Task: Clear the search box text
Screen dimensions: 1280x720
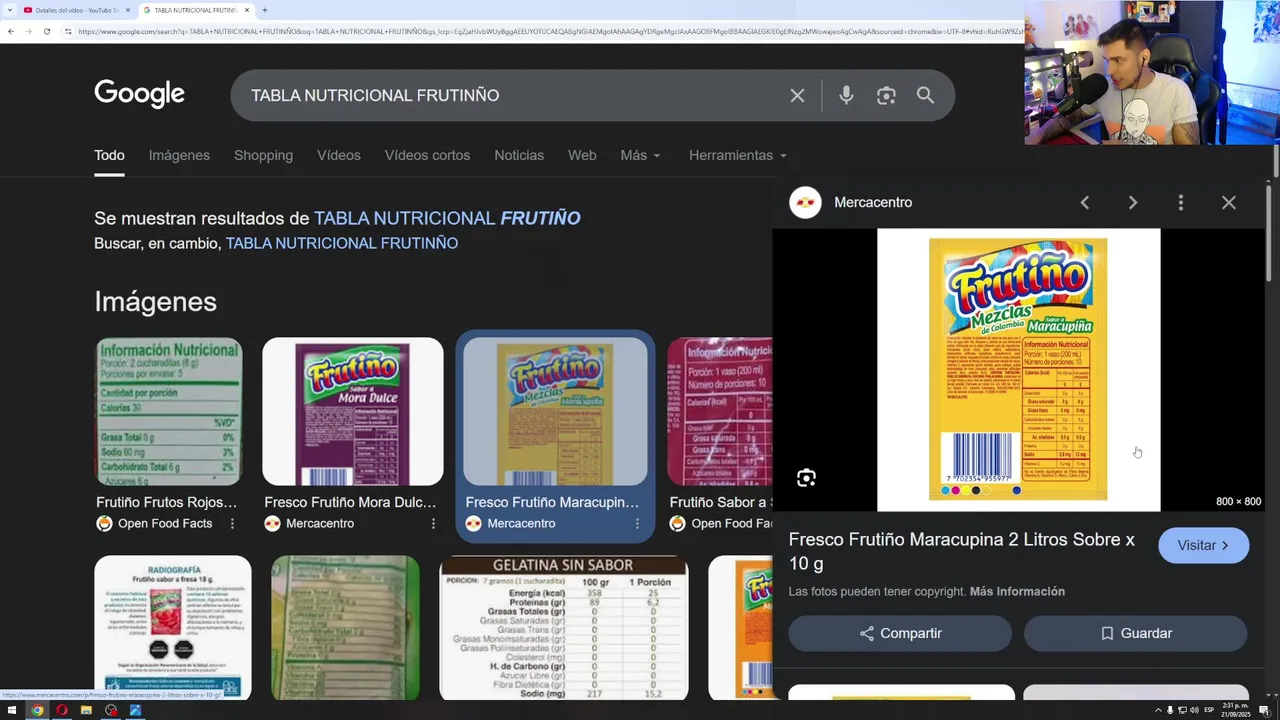Action: [x=797, y=95]
